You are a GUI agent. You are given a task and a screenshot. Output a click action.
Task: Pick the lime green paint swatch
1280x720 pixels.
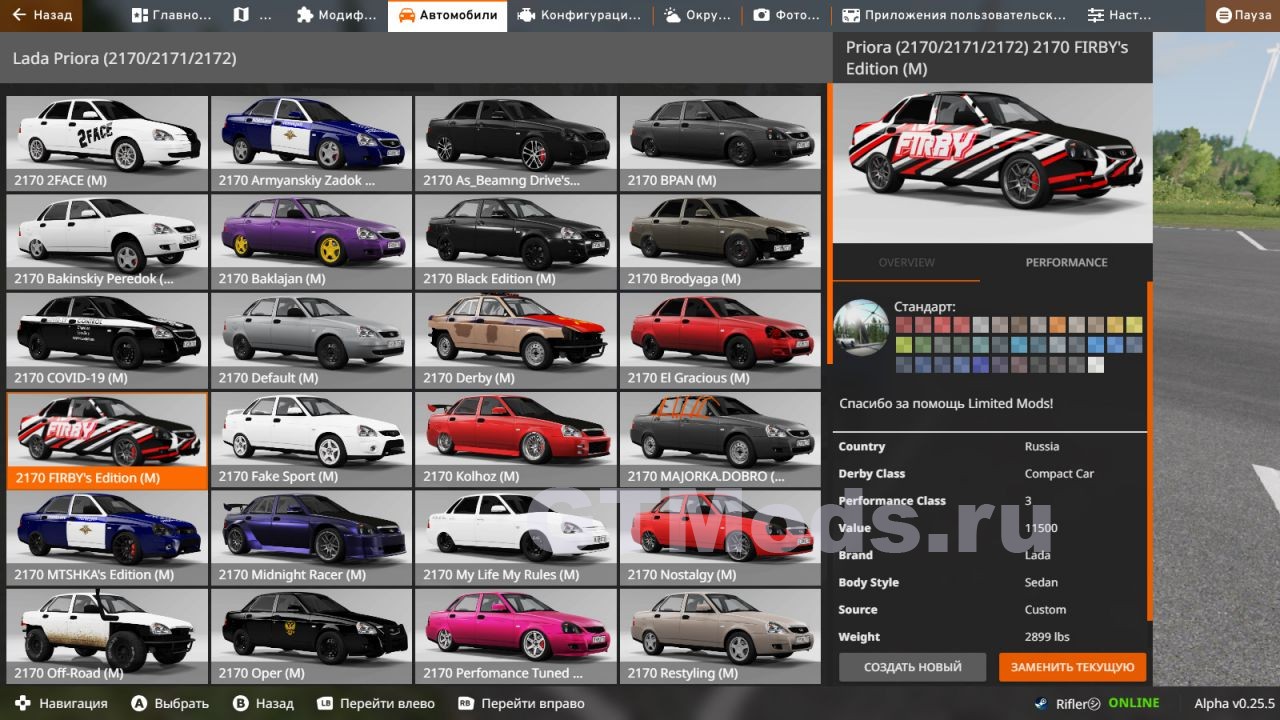(904, 345)
